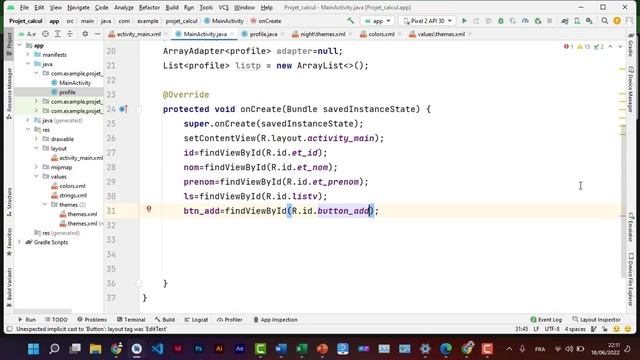Open App Inspection tool window
Screen dimensions: 640x360
(276, 320)
